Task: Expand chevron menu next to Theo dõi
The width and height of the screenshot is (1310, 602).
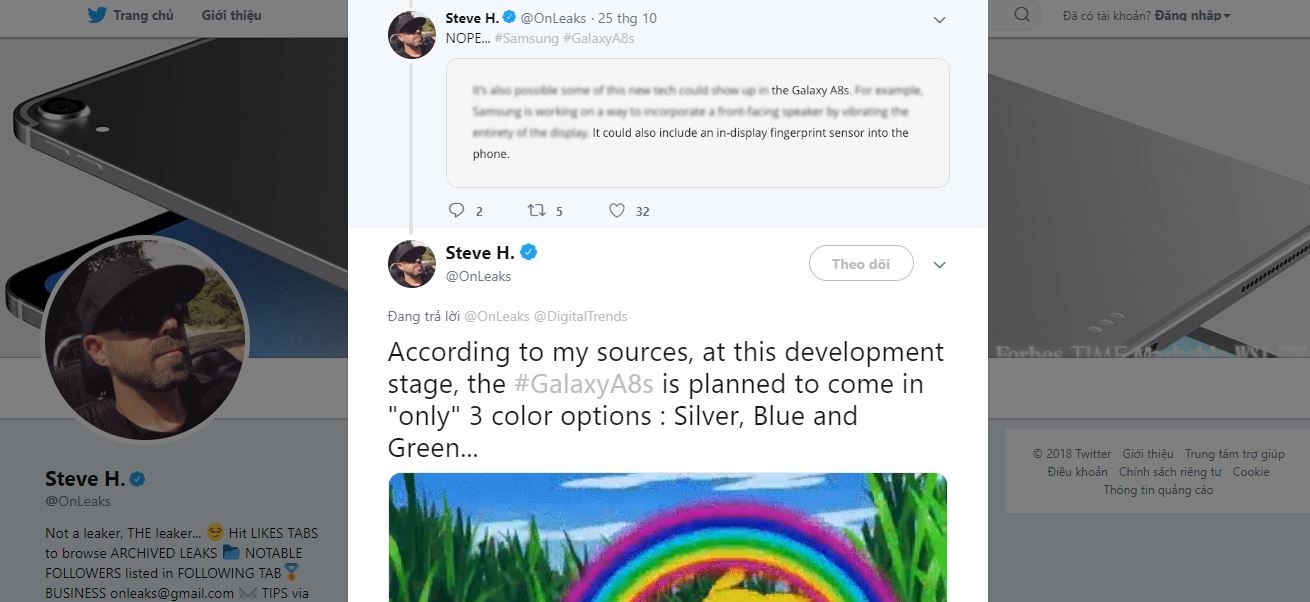Action: click(939, 265)
